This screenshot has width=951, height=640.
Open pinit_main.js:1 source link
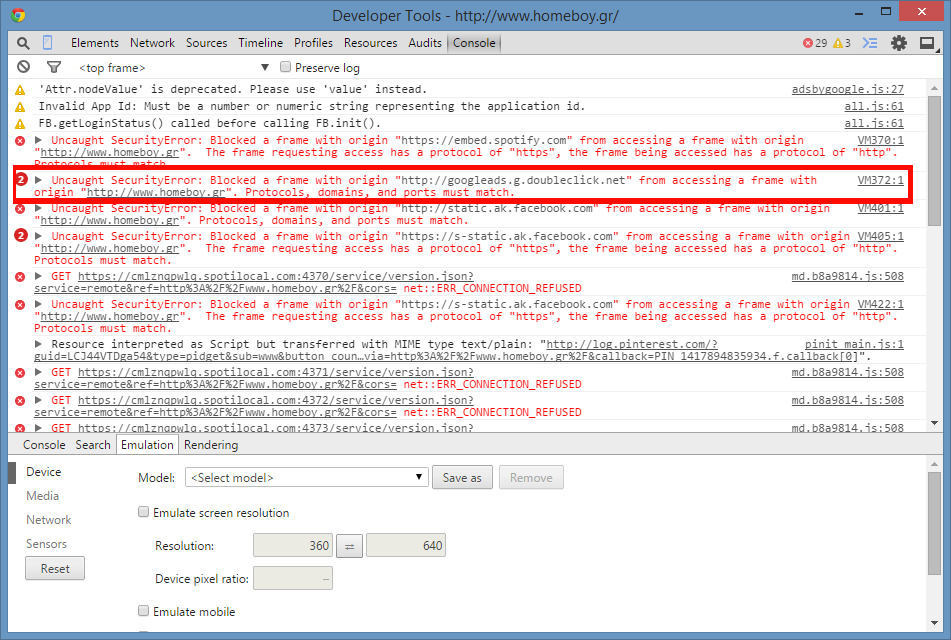point(854,344)
